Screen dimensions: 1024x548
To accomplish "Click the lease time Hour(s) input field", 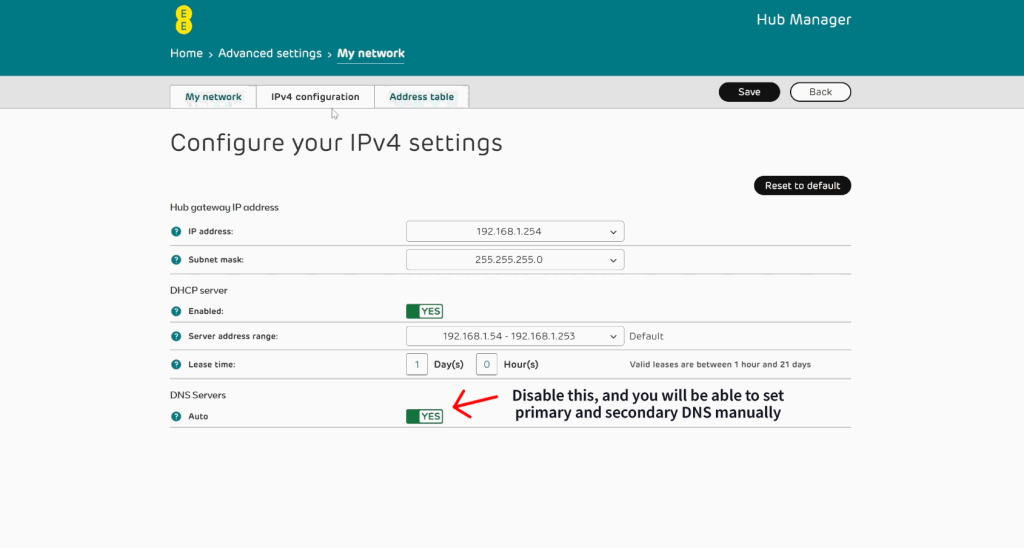I will coord(487,364).
